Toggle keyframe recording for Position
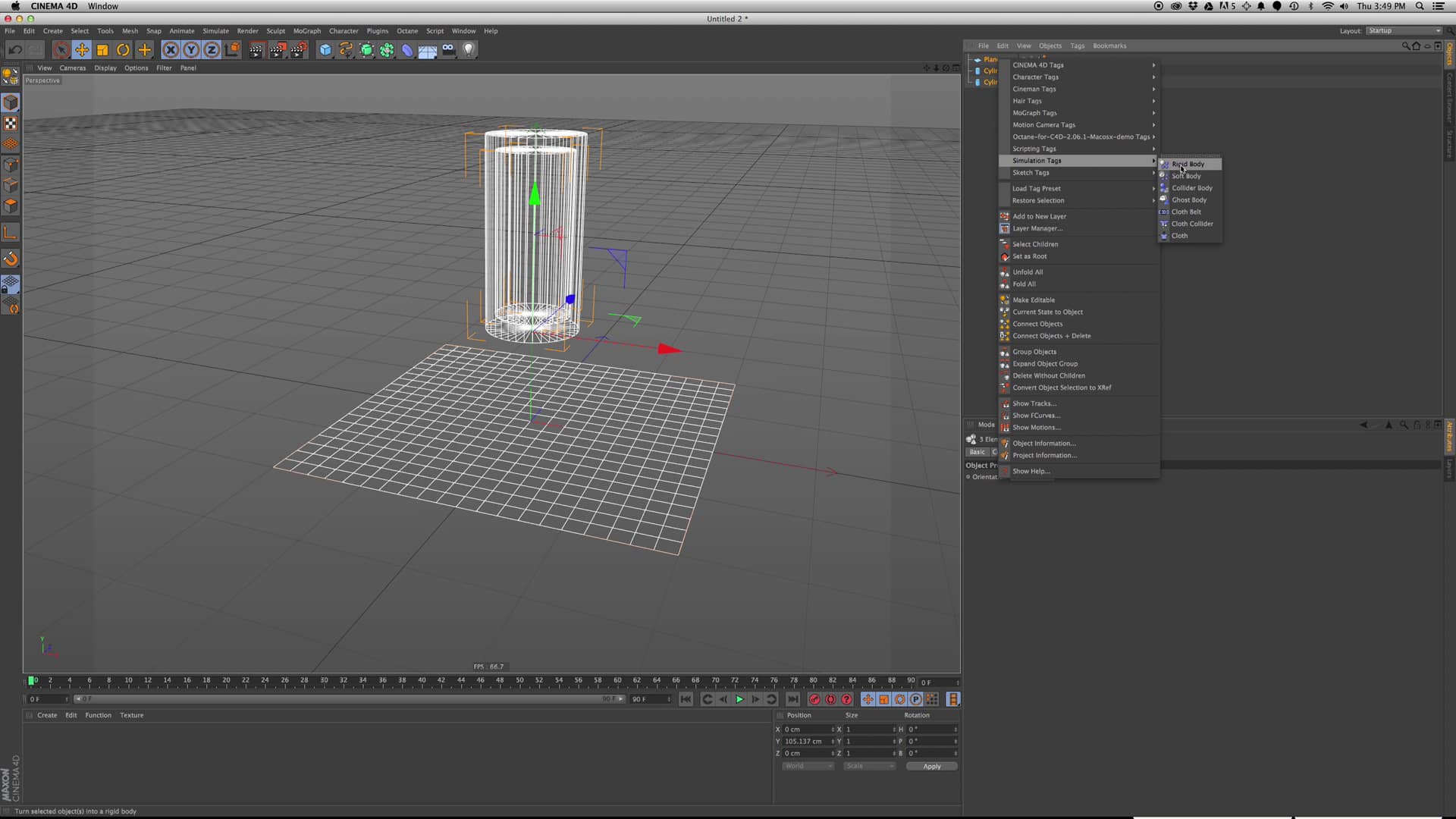Screen dimensions: 1456x819 point(868,699)
